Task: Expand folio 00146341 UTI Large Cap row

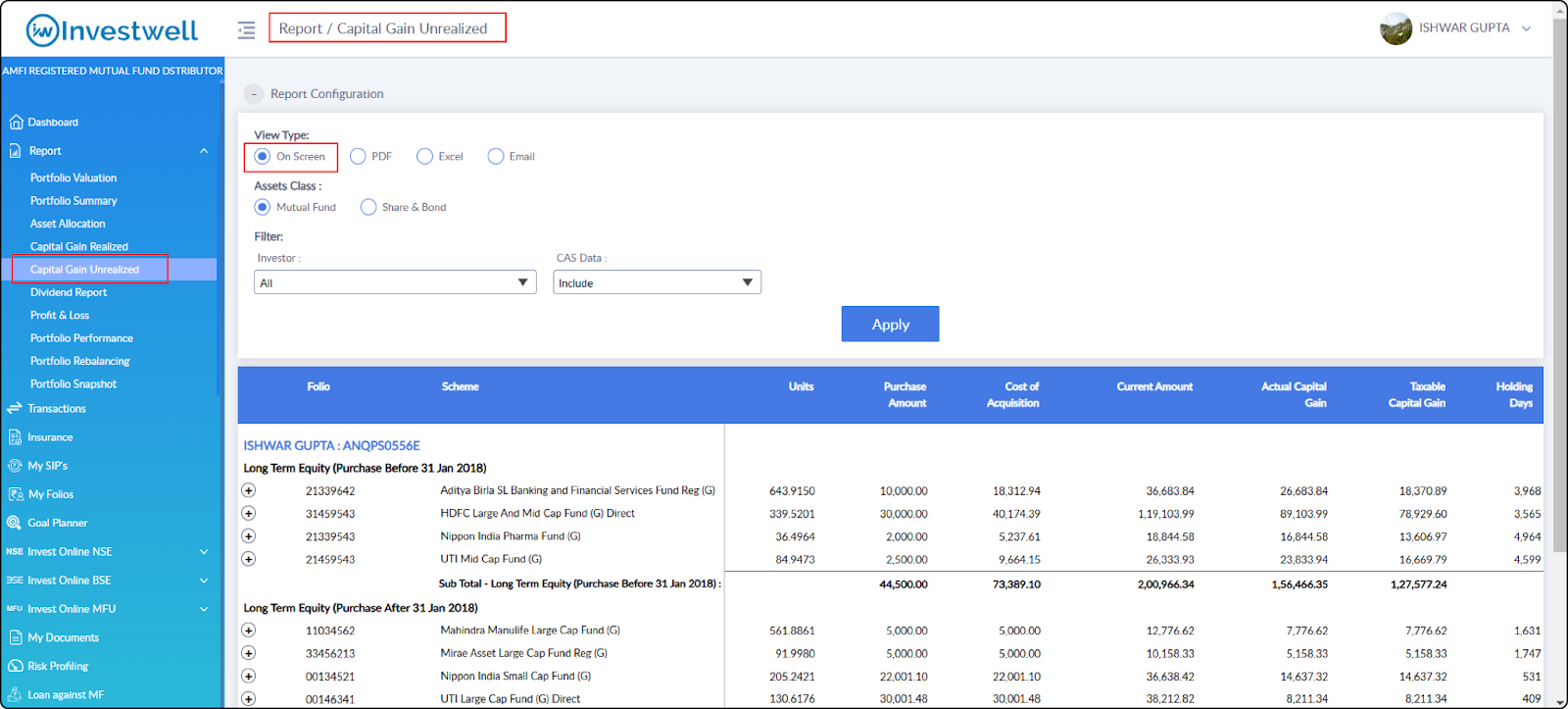Action: (249, 699)
